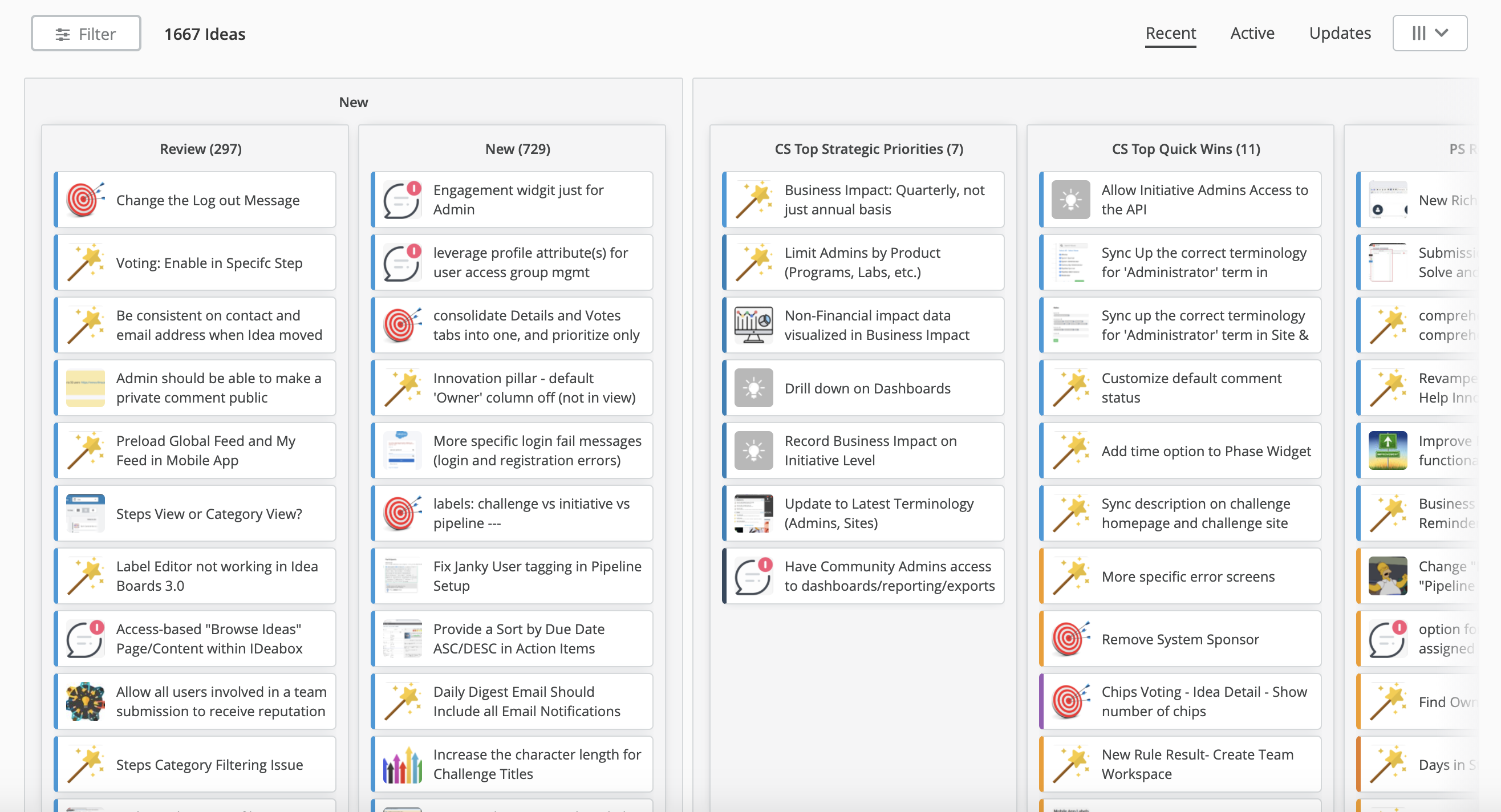
Task: Click the wand icon on Customize default comment status
Action: tap(1070, 388)
